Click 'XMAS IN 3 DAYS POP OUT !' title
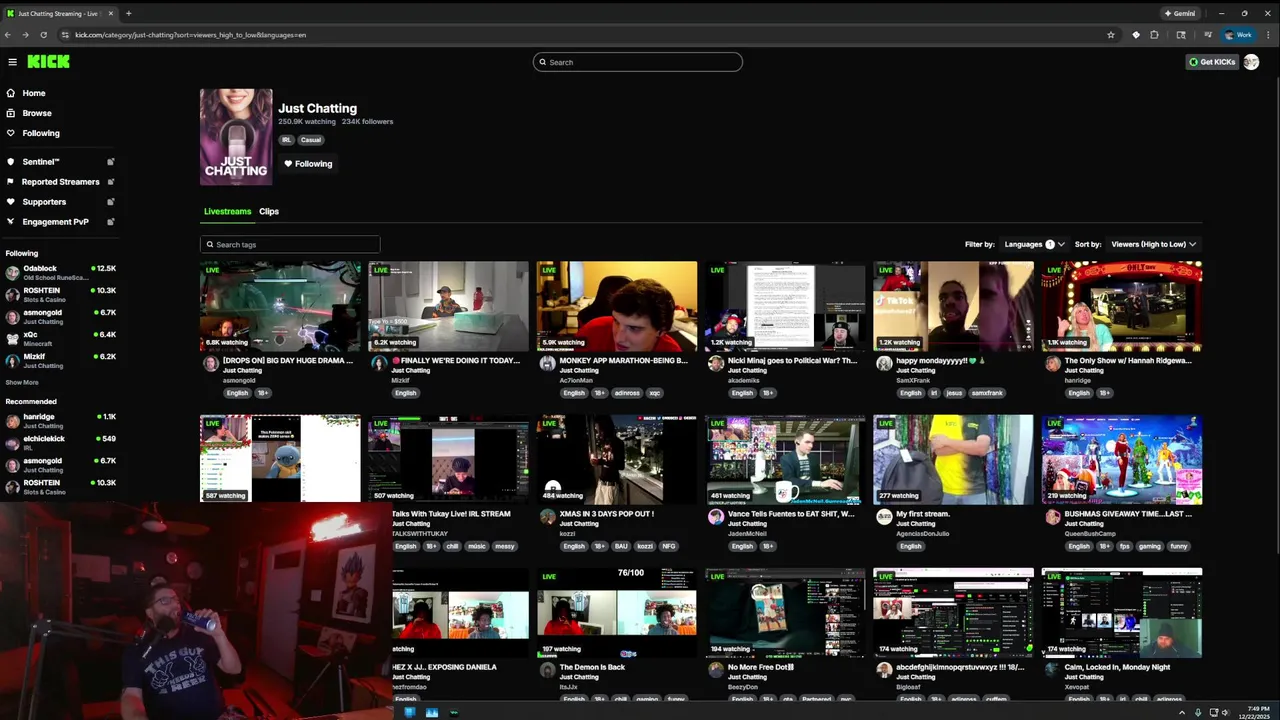This screenshot has height=720, width=1280. (x=606, y=514)
